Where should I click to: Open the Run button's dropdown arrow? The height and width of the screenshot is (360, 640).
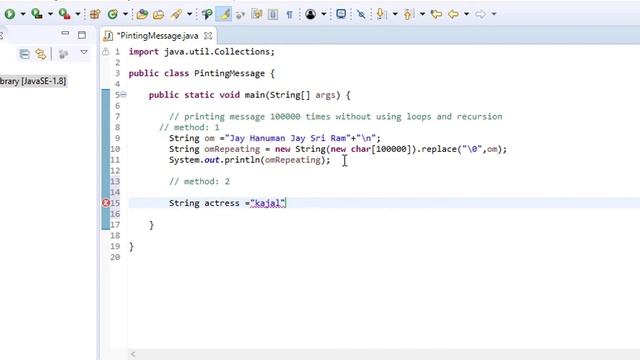tap(23, 14)
